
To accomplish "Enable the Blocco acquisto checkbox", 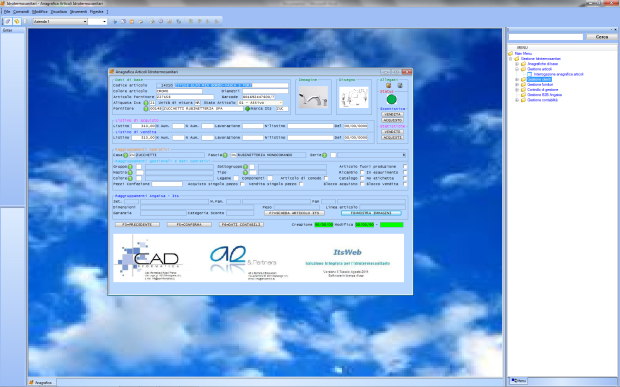I will point(362,184).
